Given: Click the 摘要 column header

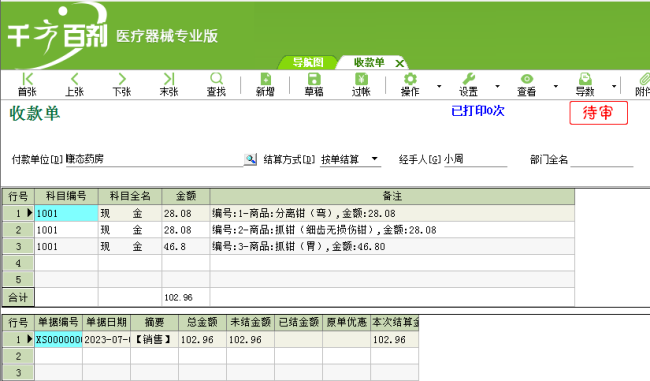Looking at the screenshot, I should click(155, 322).
